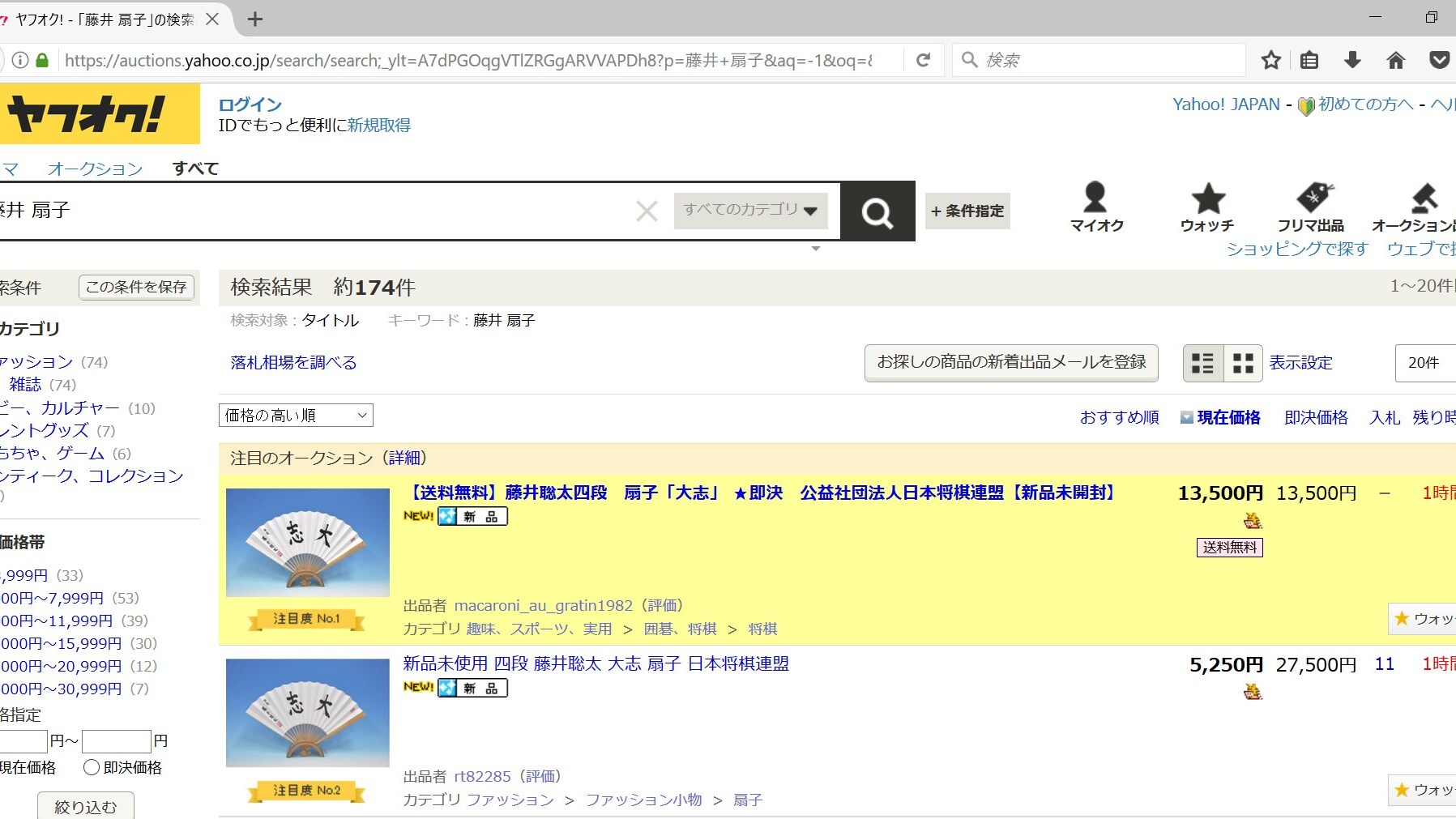Click the site information (i) icon
Viewport: 1456px width, 819px height.
(20, 60)
